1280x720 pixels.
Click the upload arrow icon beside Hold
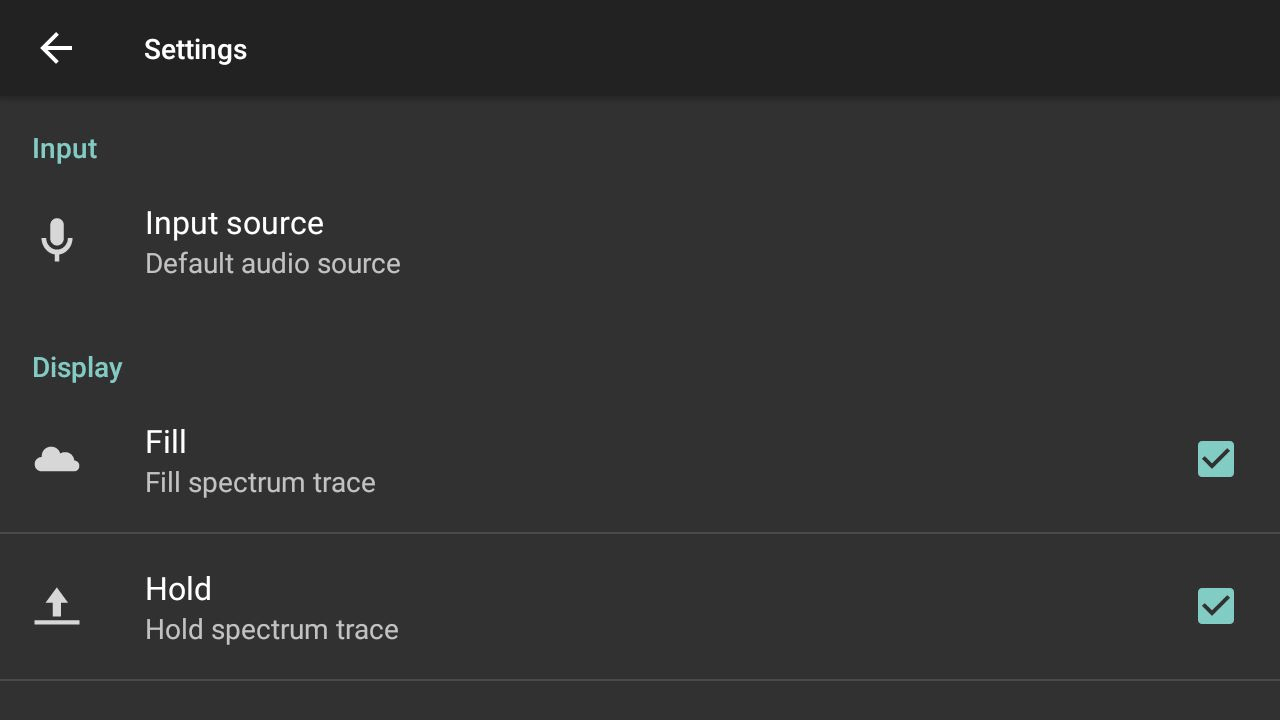coord(57,606)
